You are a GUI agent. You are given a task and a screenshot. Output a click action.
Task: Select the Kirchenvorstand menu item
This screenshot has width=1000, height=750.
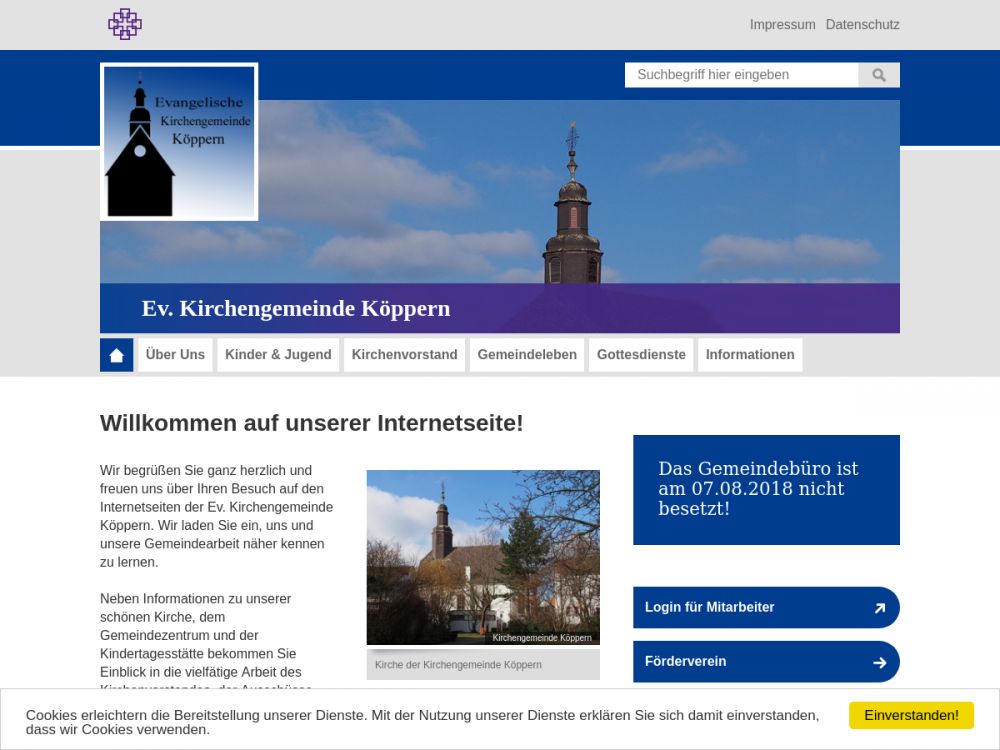(x=404, y=355)
